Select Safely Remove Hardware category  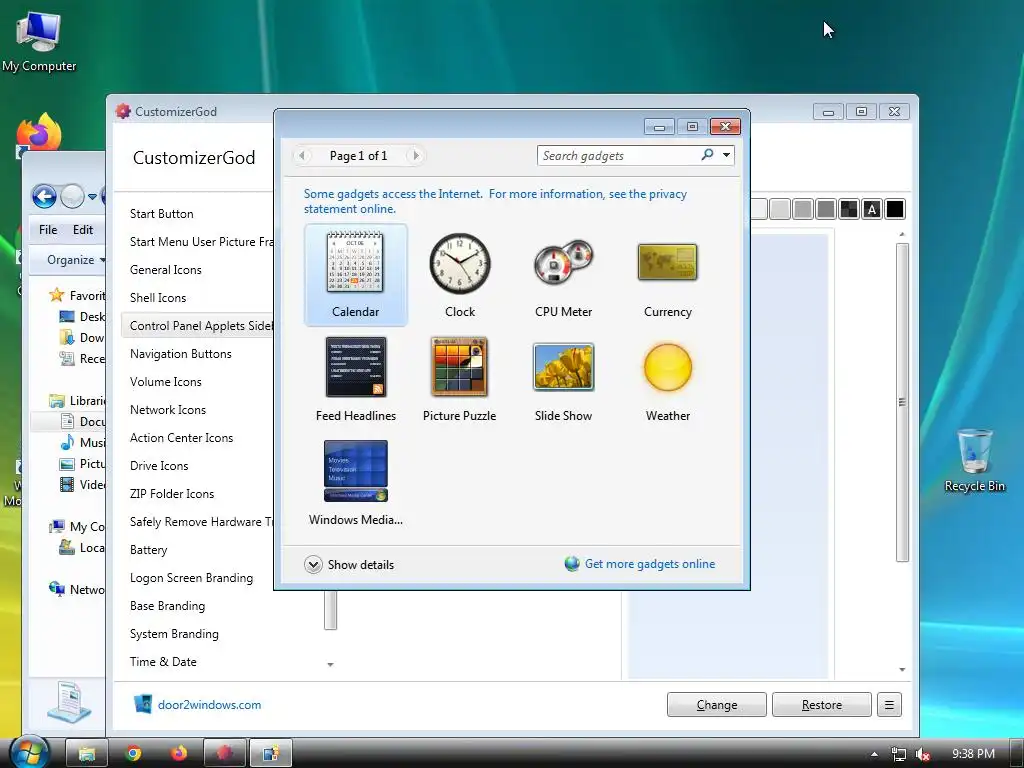200,522
